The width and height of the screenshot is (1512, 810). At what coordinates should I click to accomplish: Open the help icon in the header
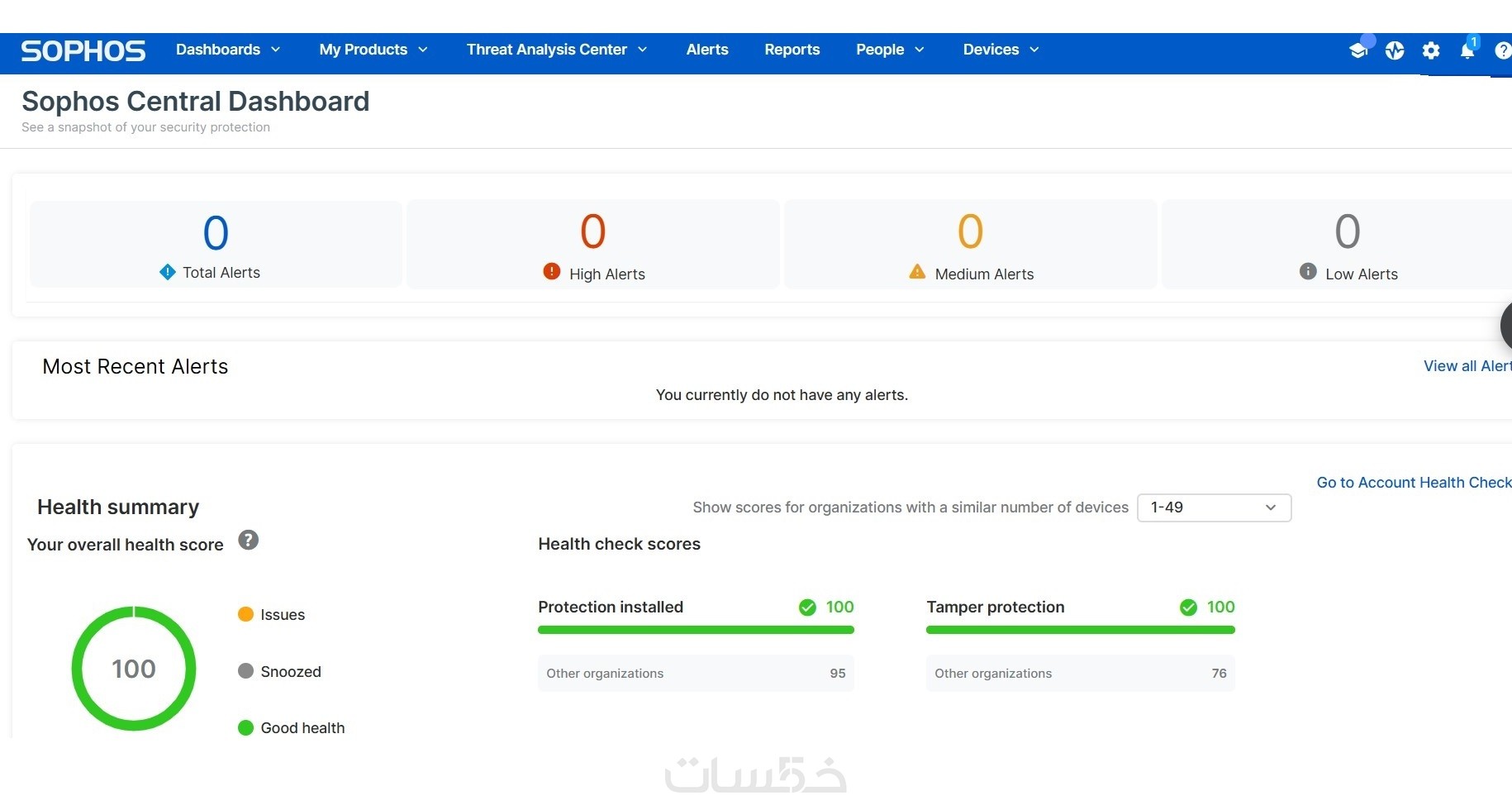coord(1503,51)
